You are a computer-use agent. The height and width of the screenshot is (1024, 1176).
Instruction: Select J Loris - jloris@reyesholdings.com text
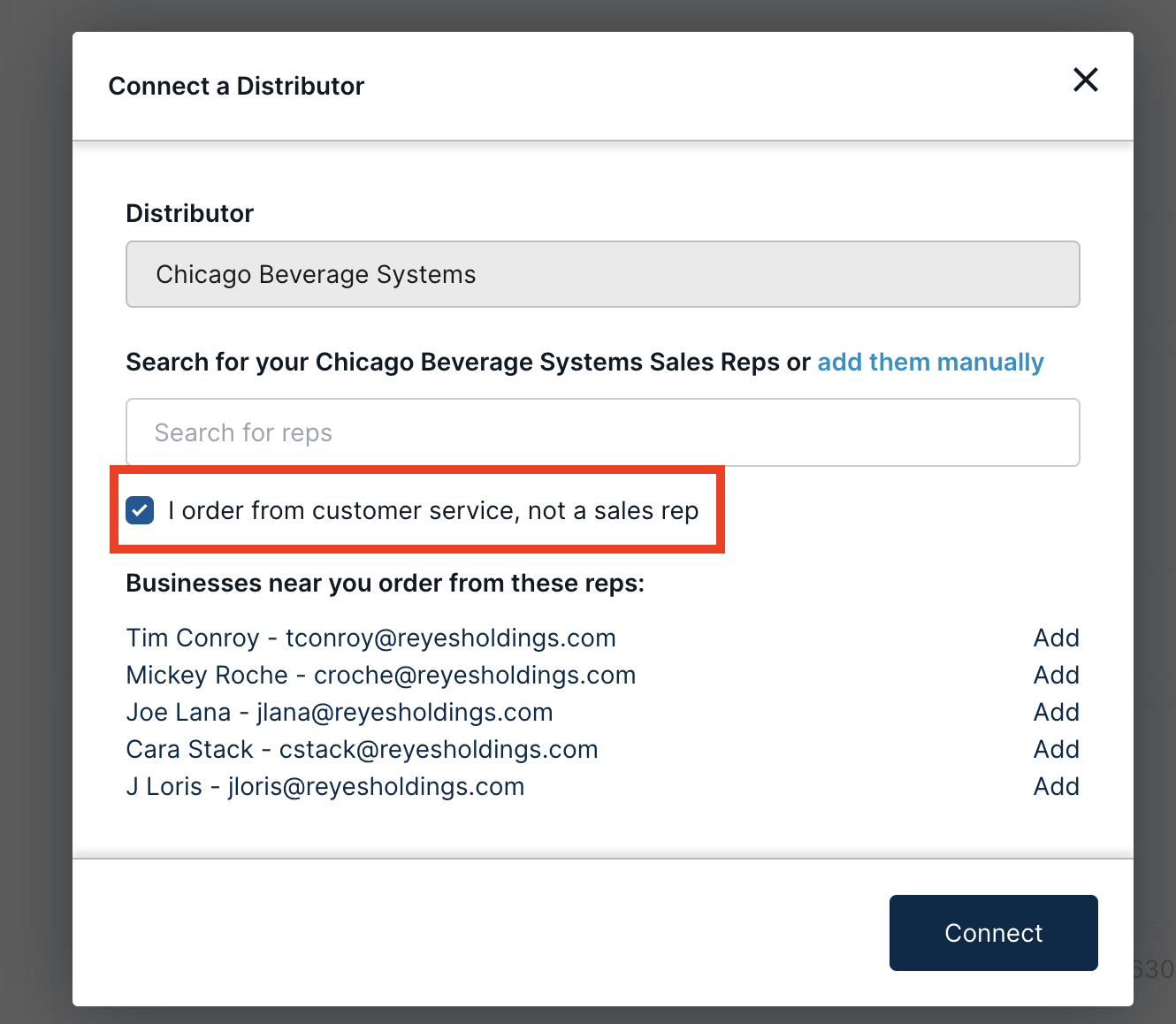point(325,786)
